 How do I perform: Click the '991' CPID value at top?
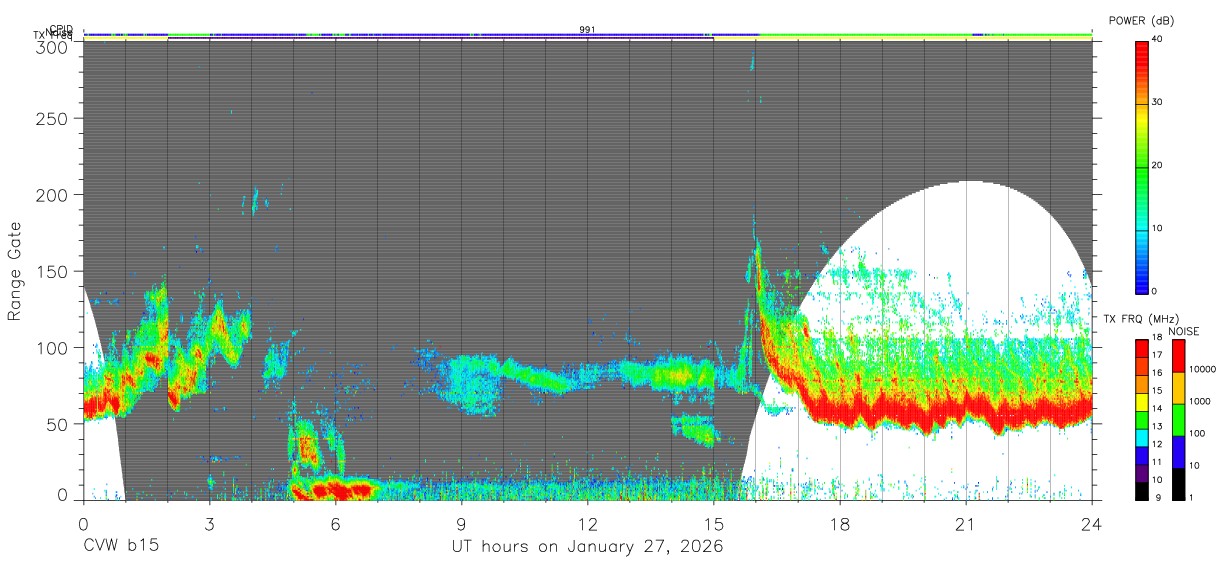click(588, 30)
